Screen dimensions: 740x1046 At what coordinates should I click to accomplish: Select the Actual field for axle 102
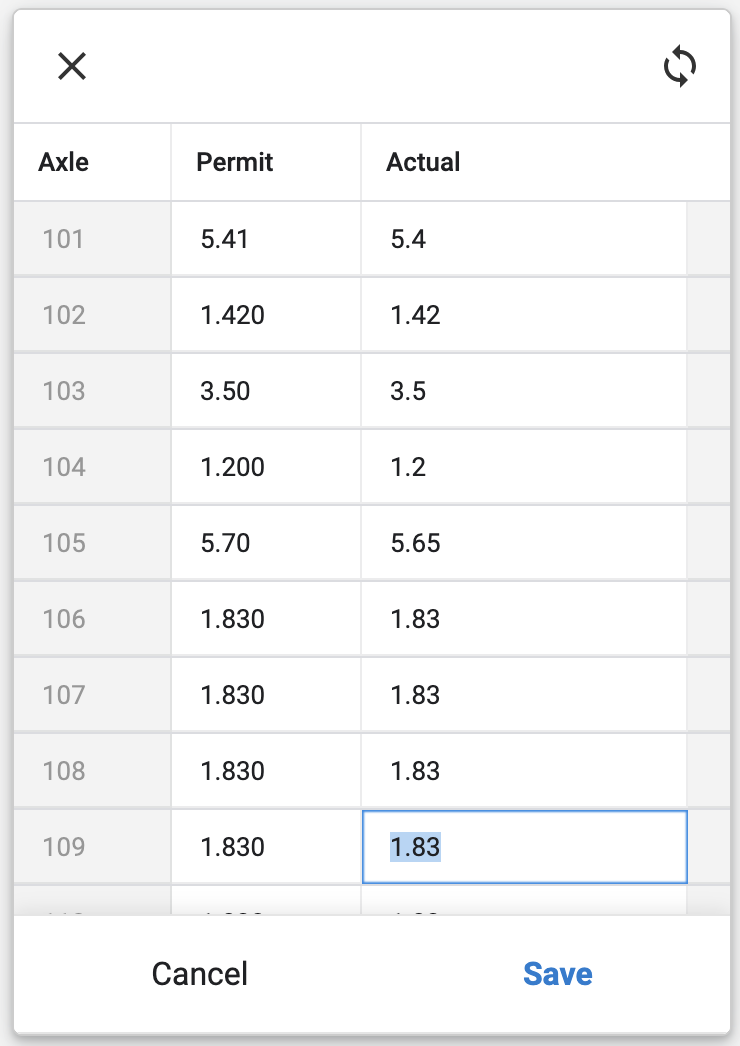(524, 315)
